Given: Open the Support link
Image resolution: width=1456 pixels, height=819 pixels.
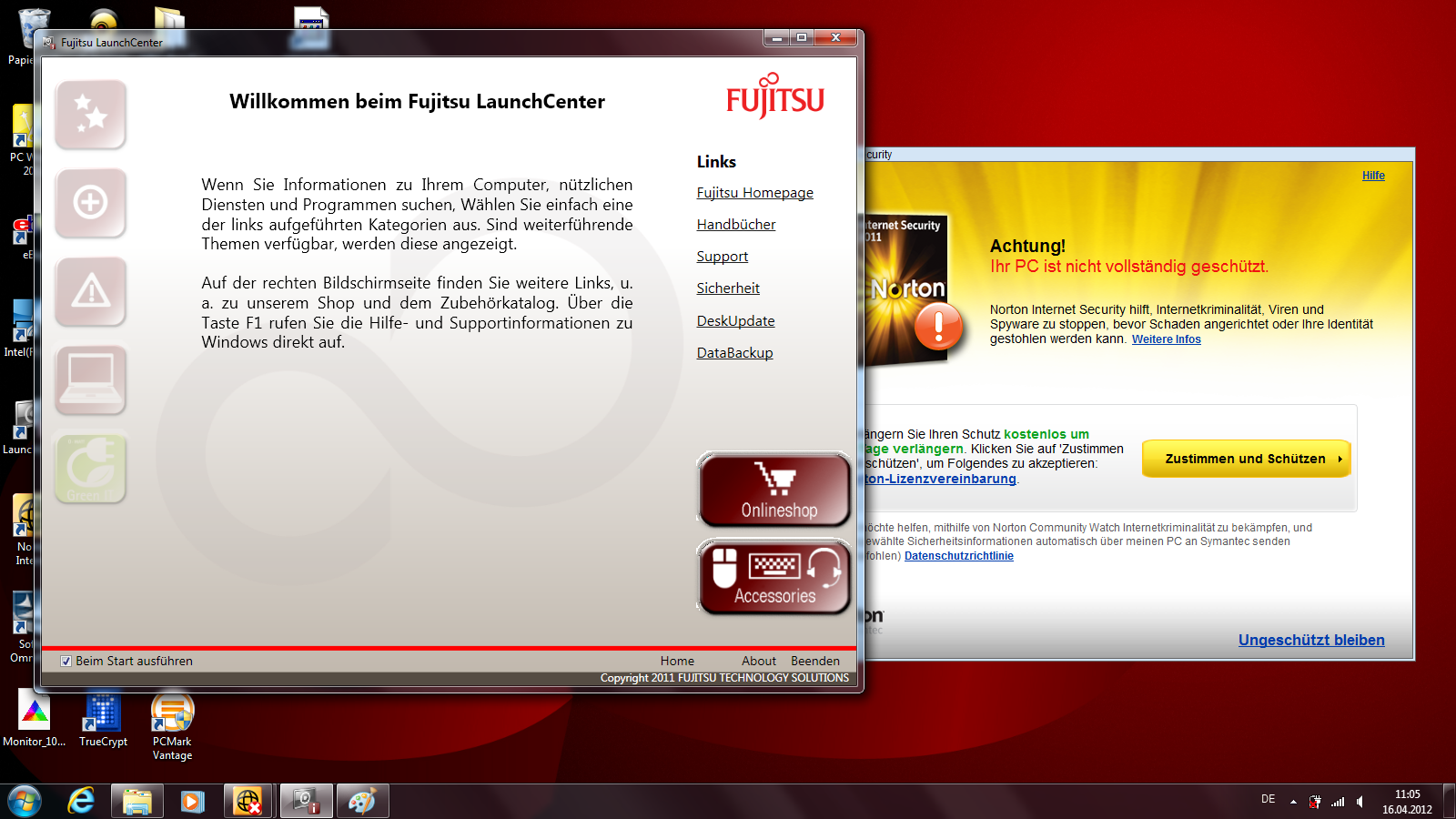Looking at the screenshot, I should 723,257.
